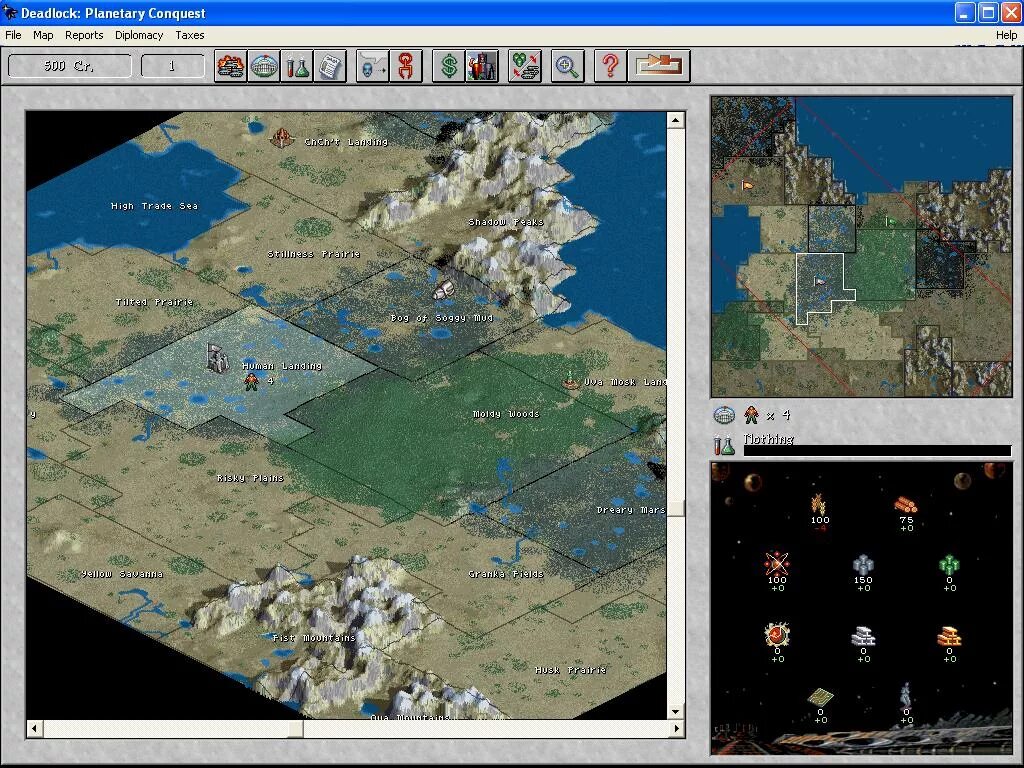The height and width of the screenshot is (768, 1024).
Task: Click the colonist figure icon in side panel
Action: (752, 415)
